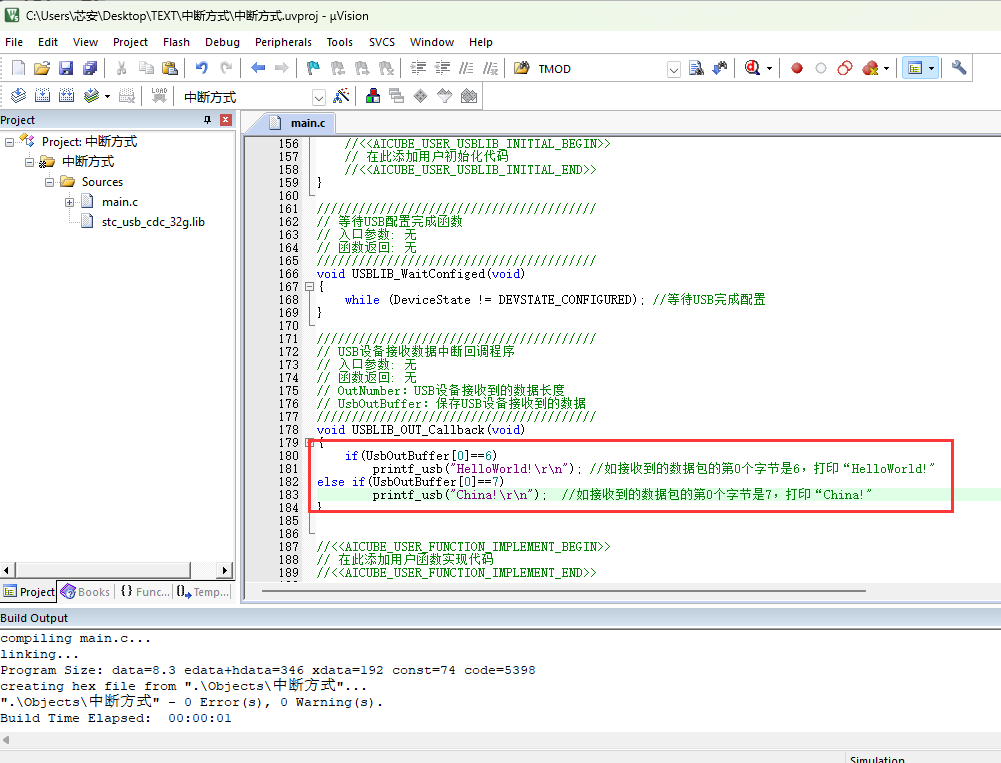Click the 'Program Size' line in Build Output

(268, 670)
